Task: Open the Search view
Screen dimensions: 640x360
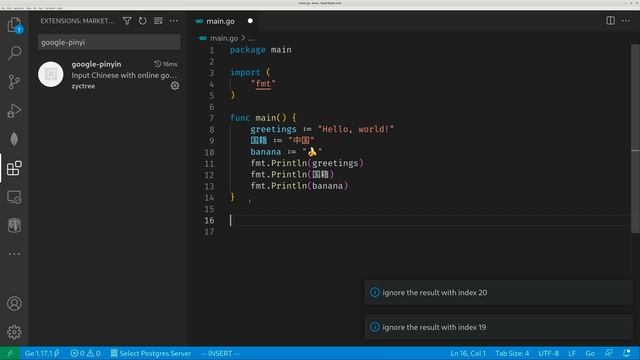Action: pos(14,53)
